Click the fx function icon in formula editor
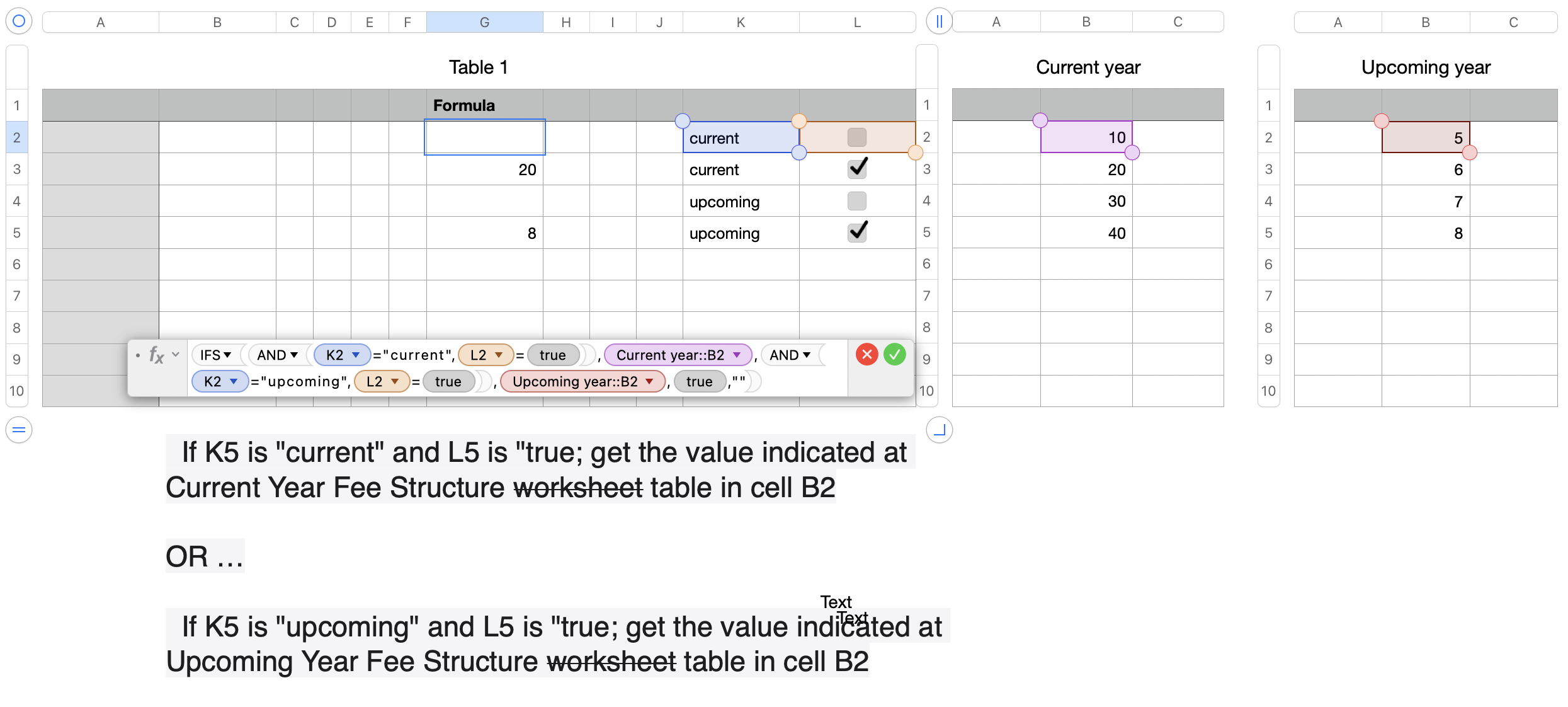The height and width of the screenshot is (707, 1568). point(156,355)
